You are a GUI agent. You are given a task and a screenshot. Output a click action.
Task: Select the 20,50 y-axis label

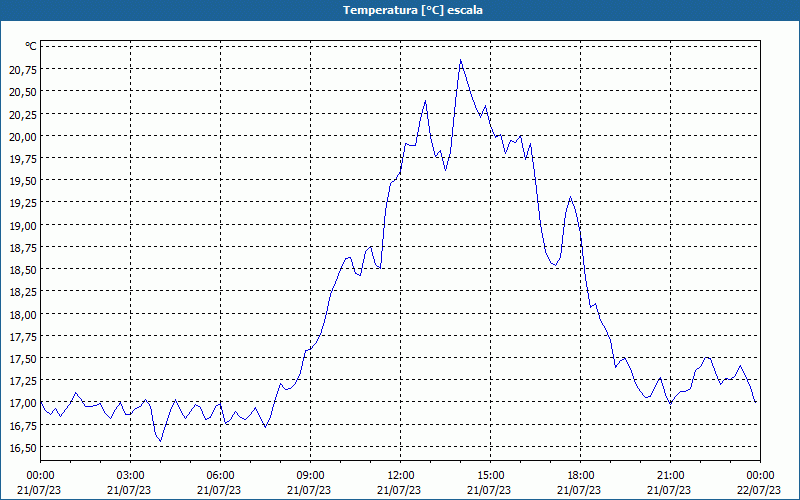click(23, 91)
